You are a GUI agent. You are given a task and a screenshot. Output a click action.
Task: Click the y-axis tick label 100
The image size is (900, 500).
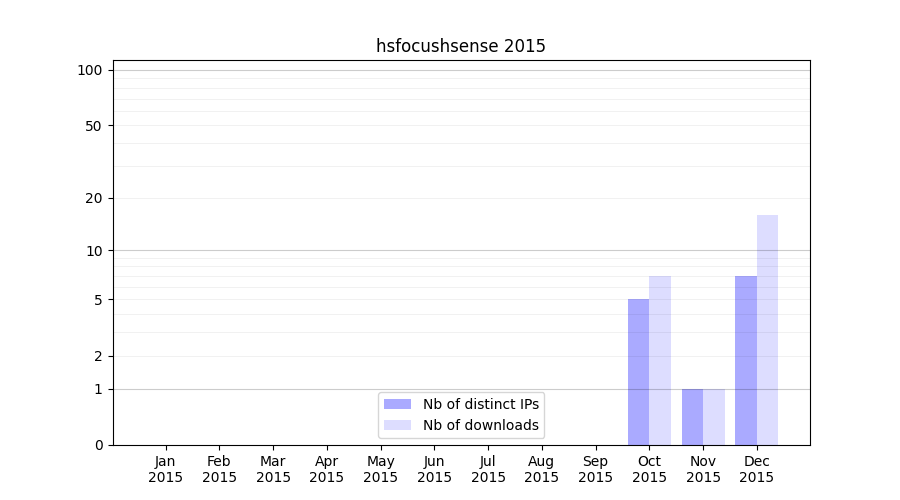(90, 70)
